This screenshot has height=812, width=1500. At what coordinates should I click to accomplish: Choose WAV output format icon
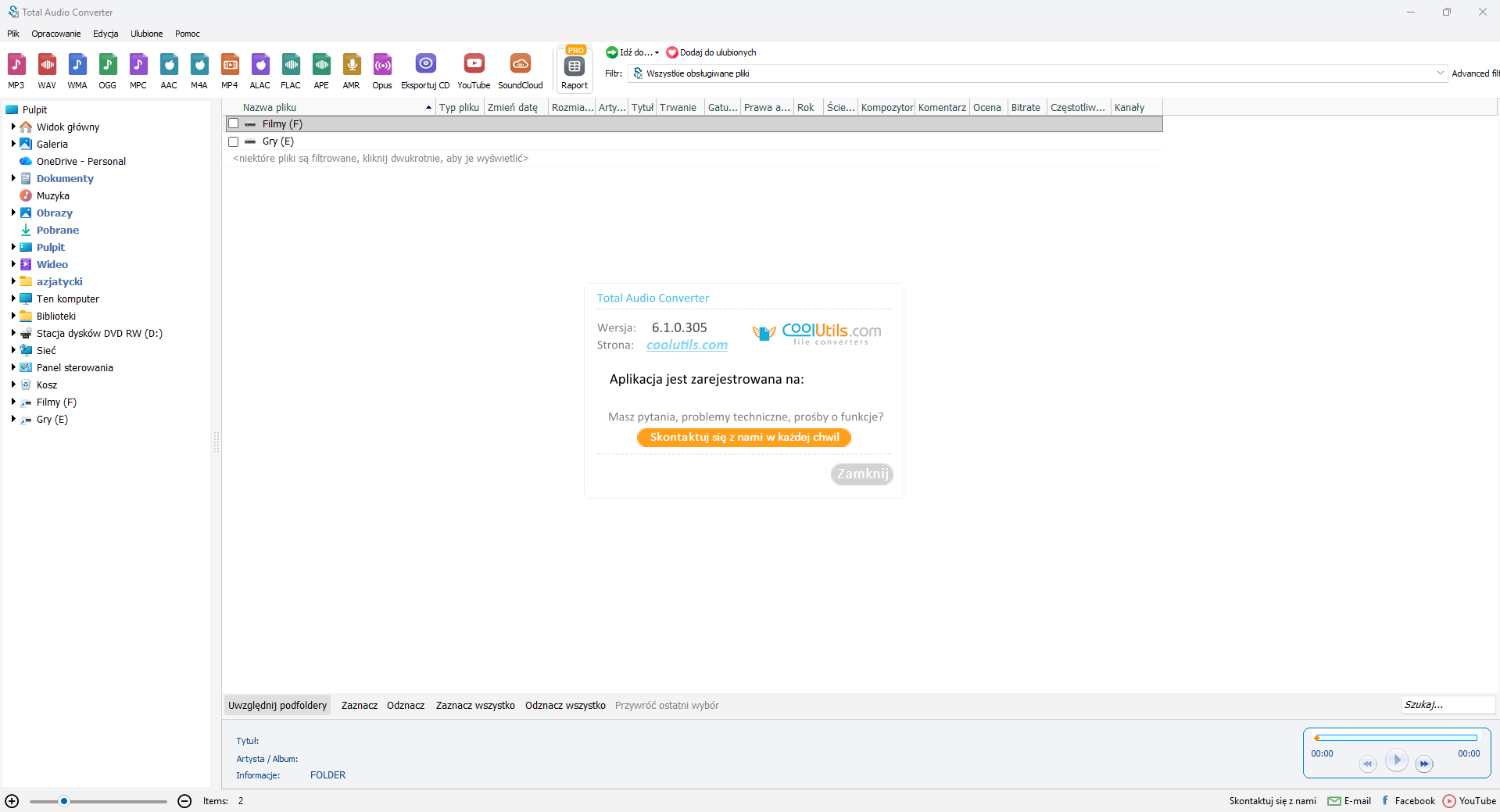(x=47, y=71)
